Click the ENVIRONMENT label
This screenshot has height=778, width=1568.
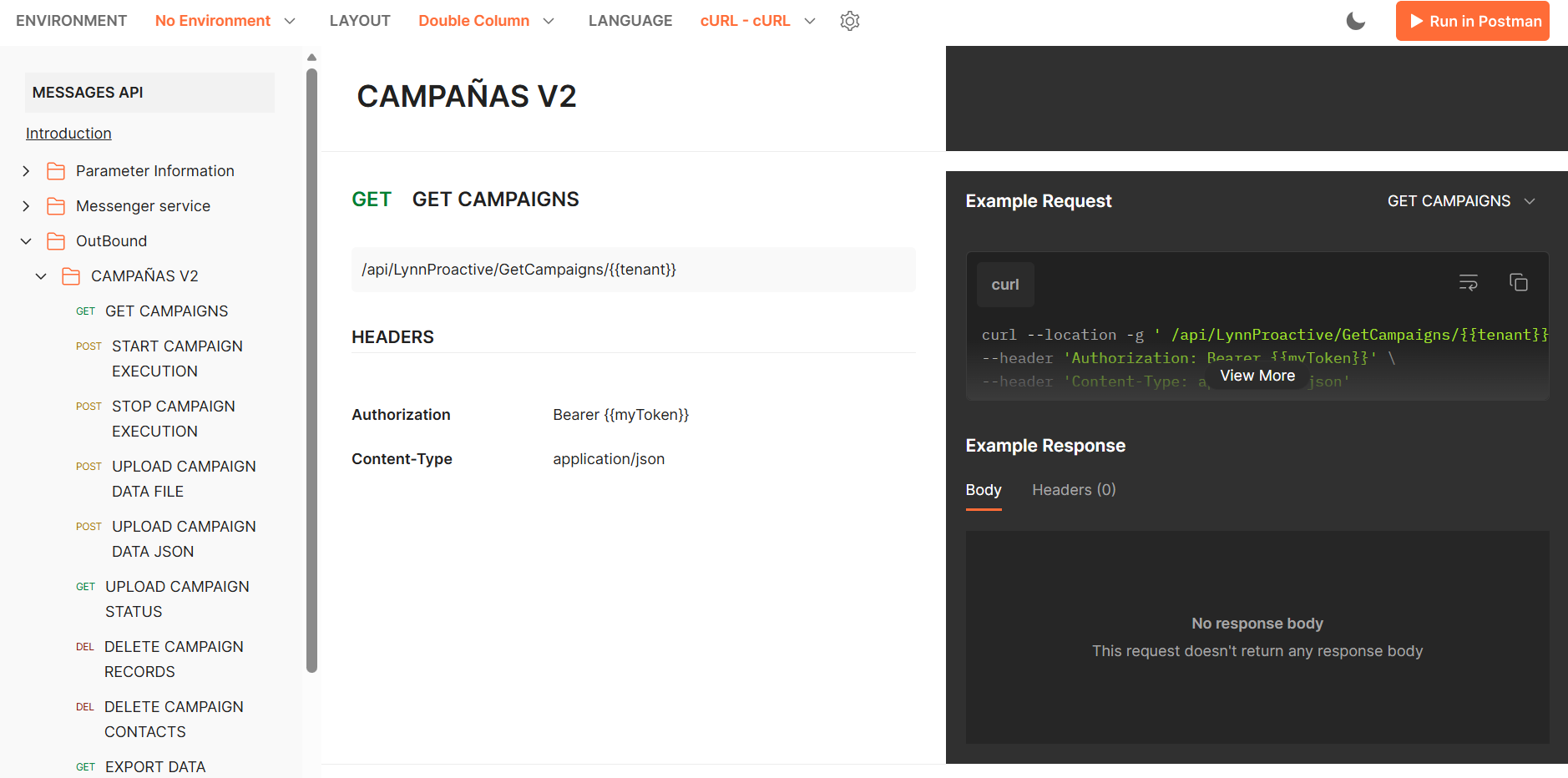coord(71,21)
